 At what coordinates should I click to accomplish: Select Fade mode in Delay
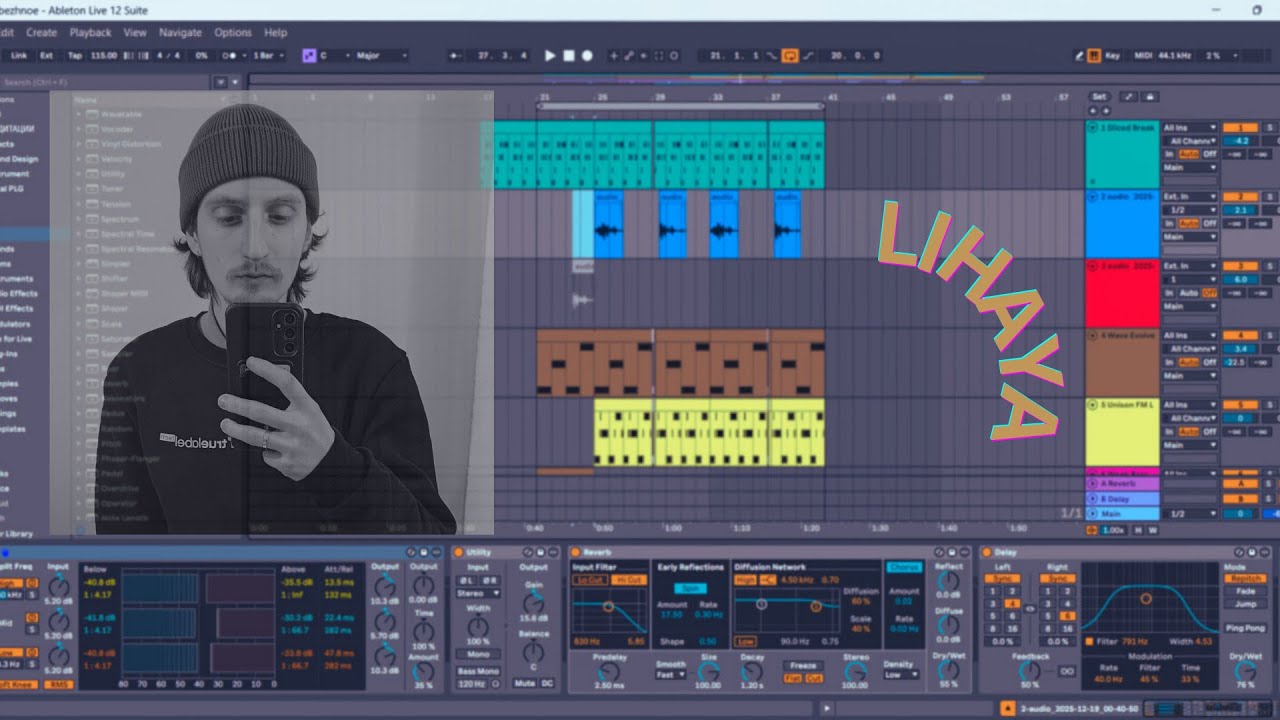[x=1246, y=591]
